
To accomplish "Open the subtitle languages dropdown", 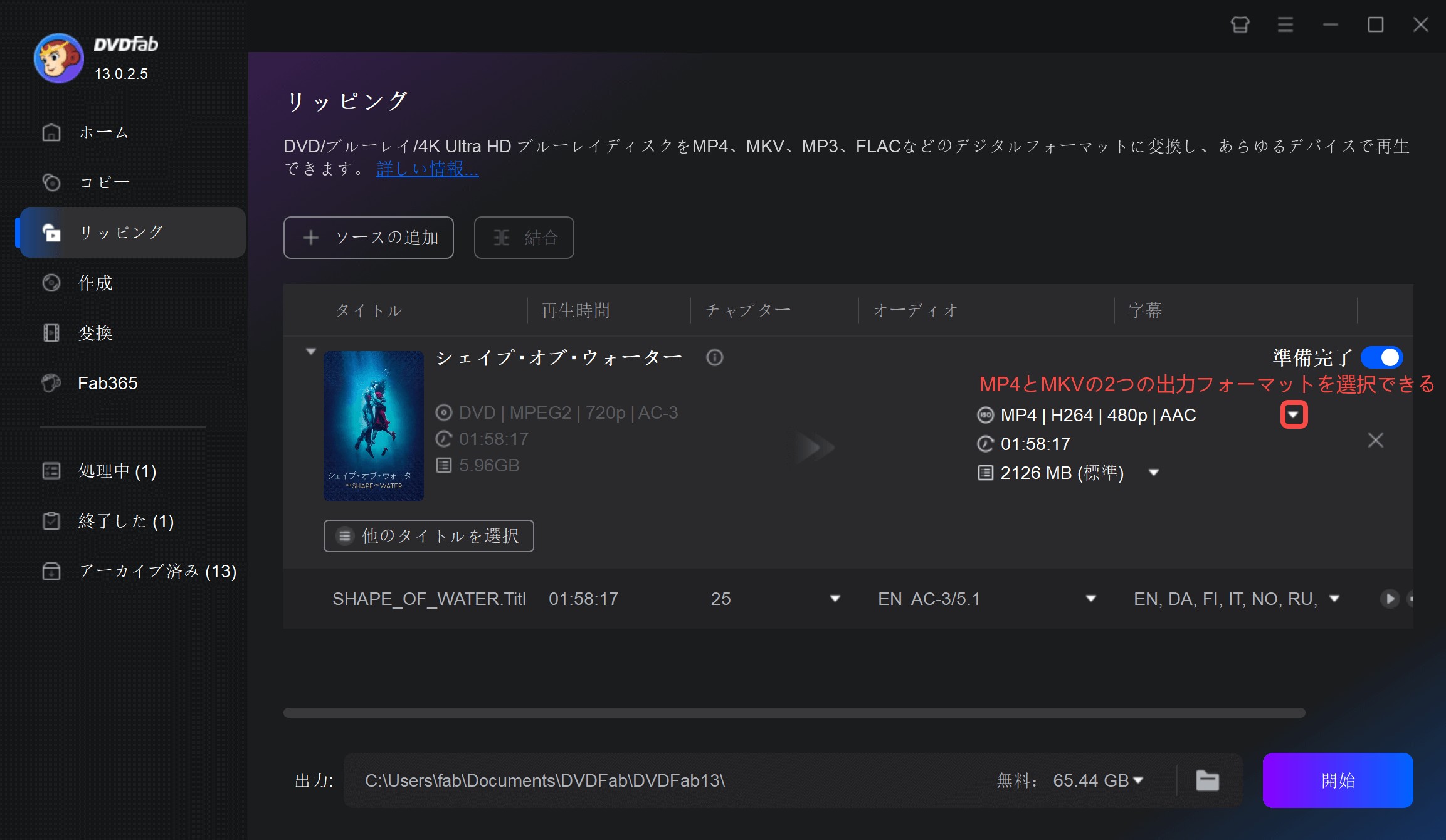I will (1334, 599).
